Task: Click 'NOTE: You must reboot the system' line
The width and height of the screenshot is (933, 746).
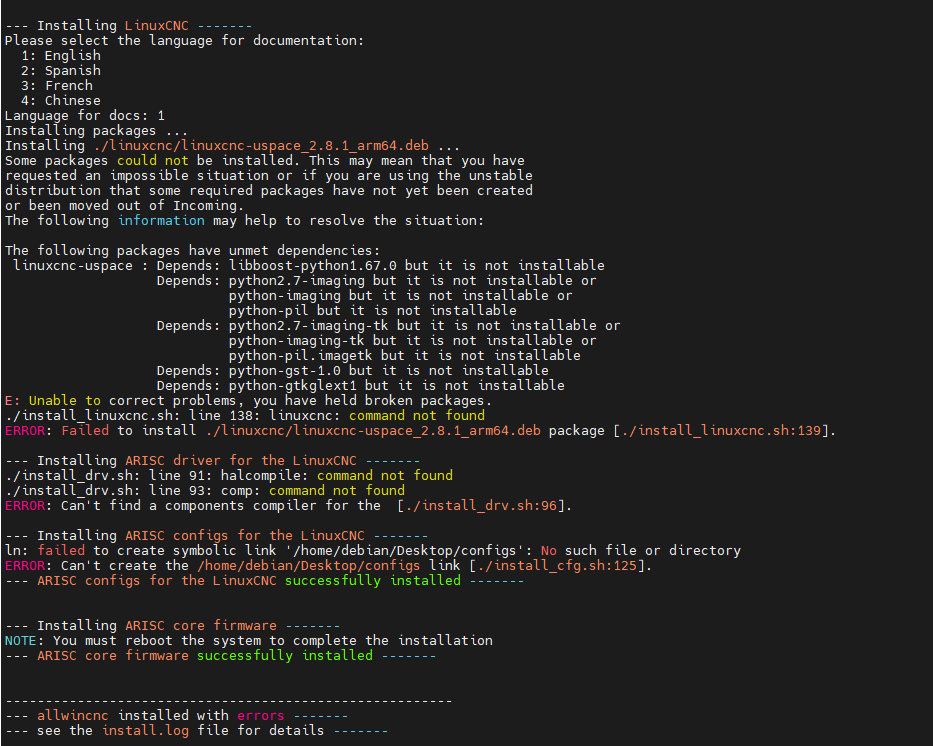Action: [x=249, y=640]
